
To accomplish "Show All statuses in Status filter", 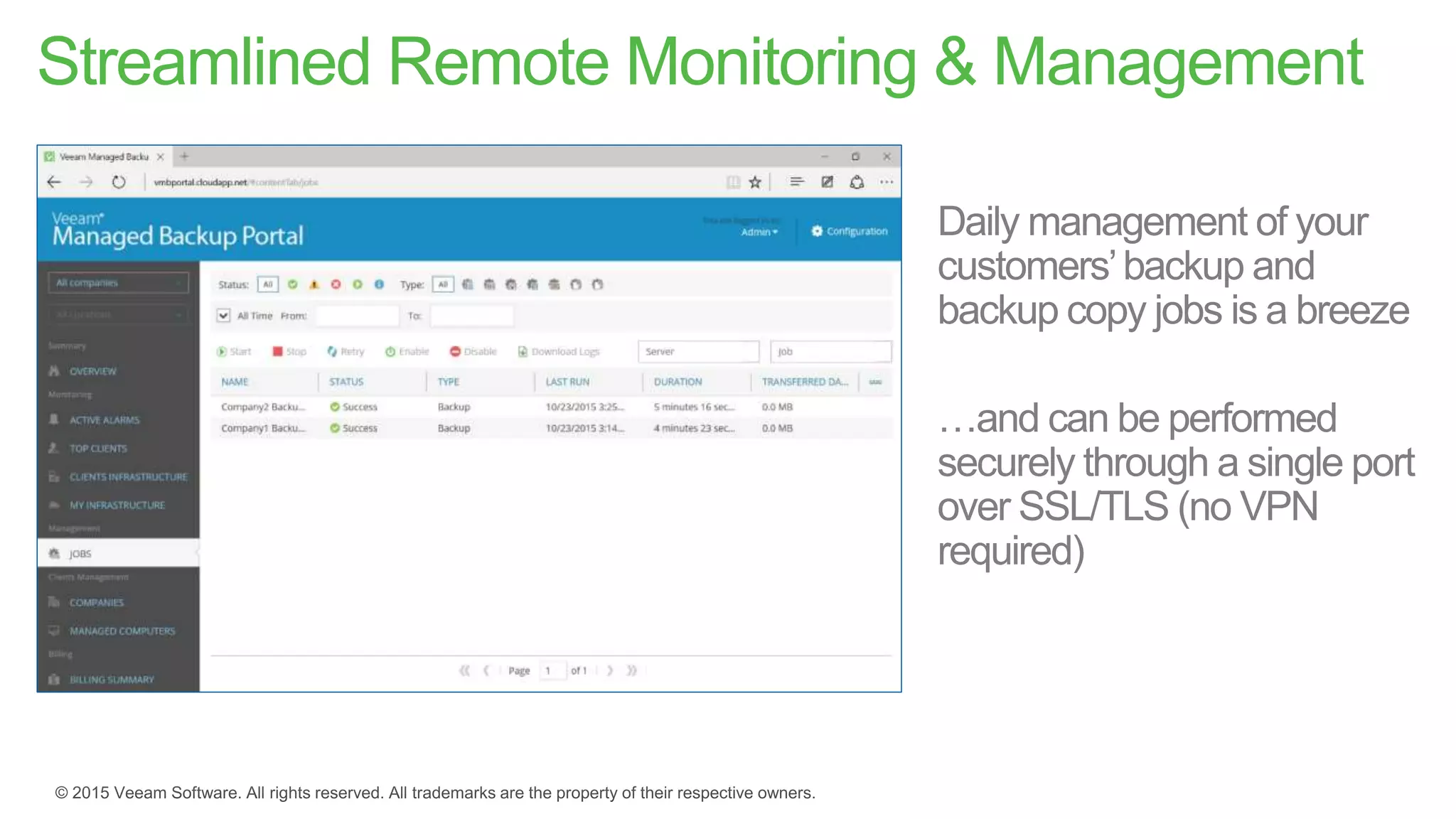I will tap(268, 284).
